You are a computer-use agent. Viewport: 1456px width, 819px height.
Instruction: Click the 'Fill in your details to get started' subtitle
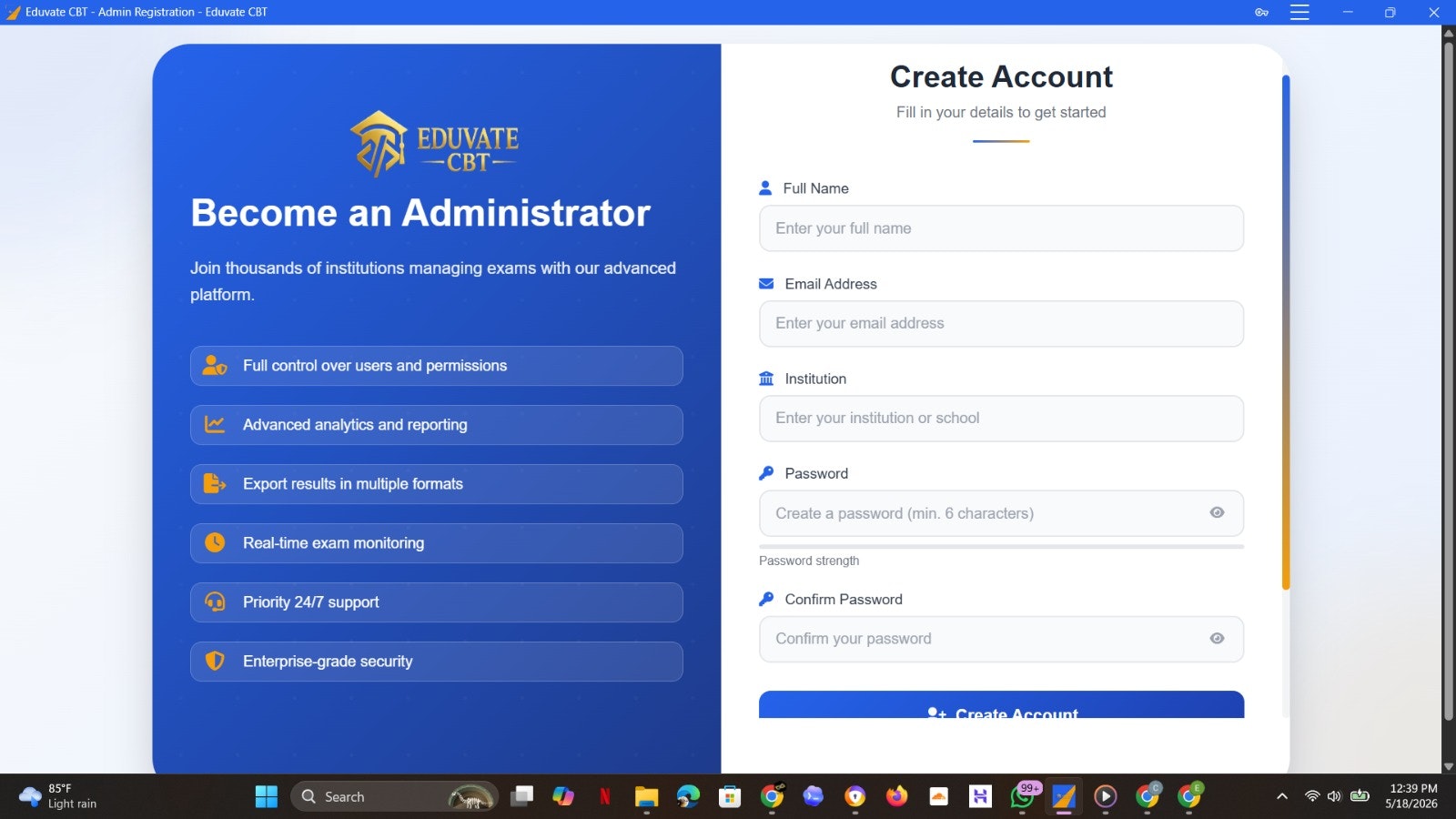(x=1001, y=112)
